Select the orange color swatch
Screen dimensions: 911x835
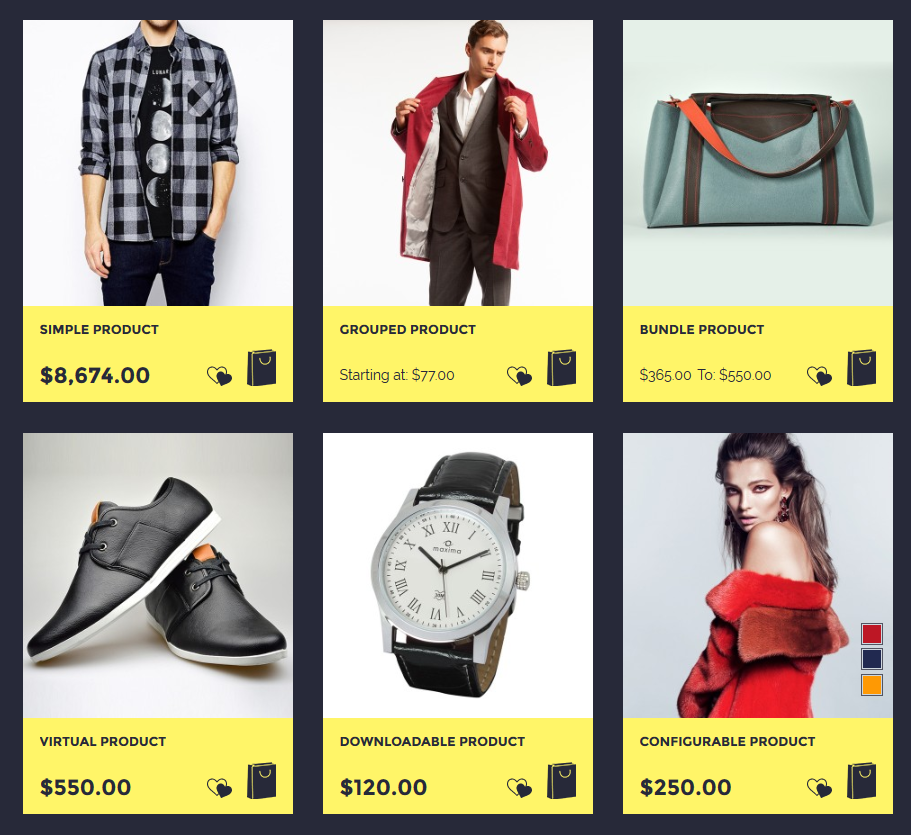tap(871, 685)
